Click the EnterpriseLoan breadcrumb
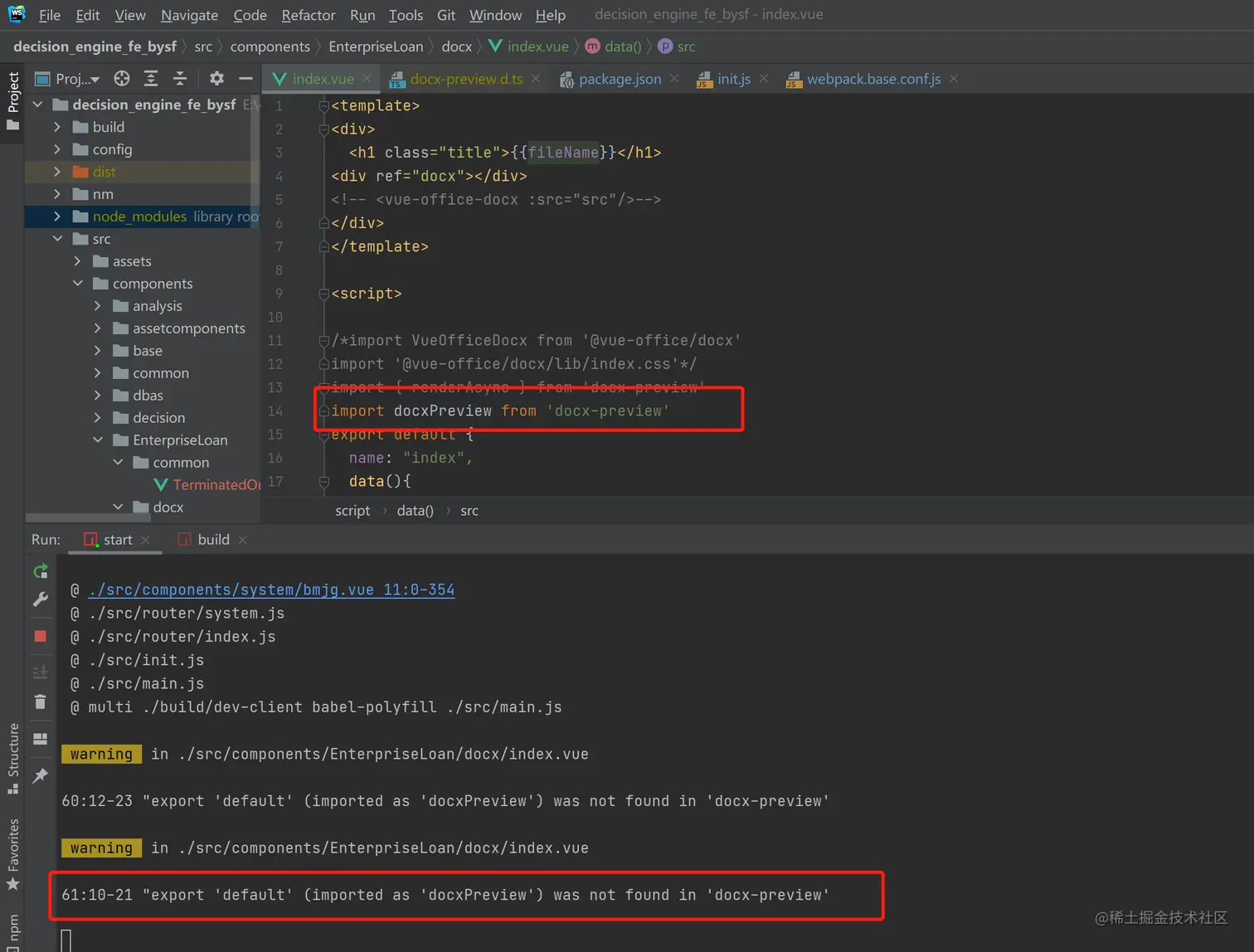1254x952 pixels. (376, 46)
